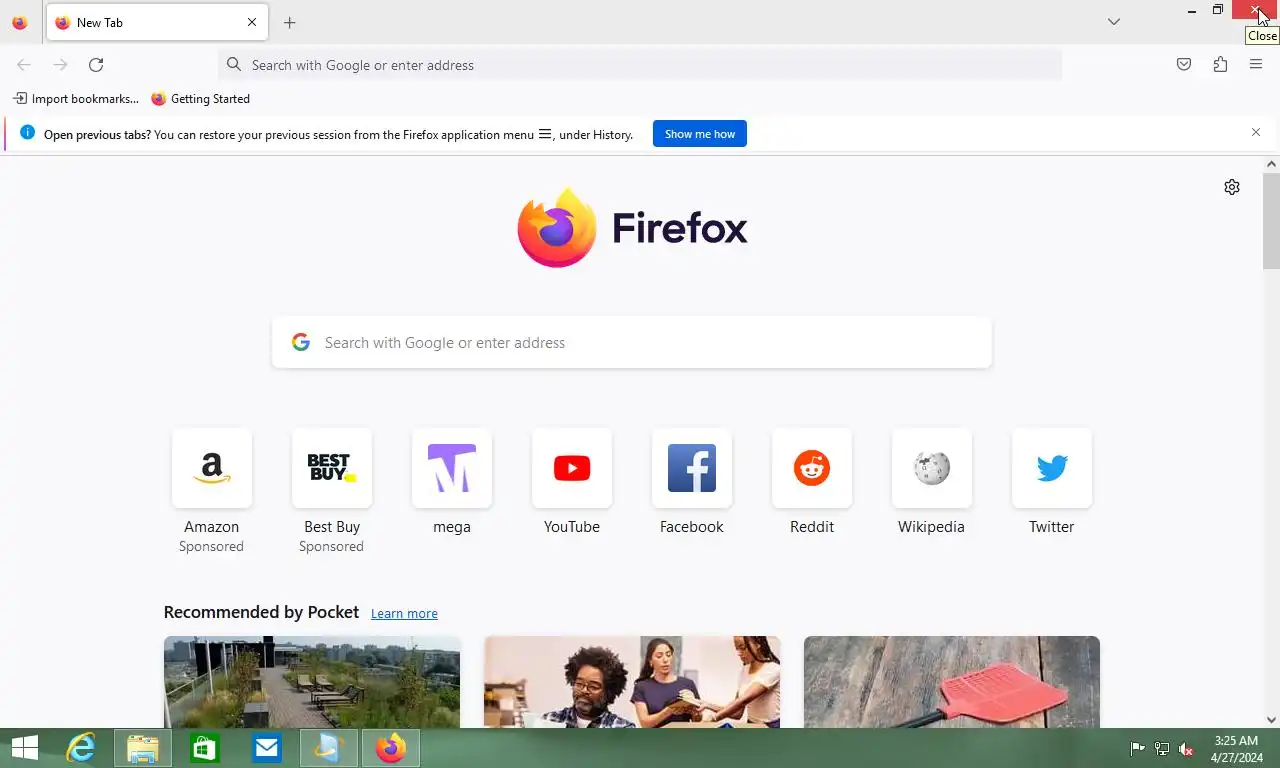Open the rooftop garden Pocket story thumbnail
Image resolution: width=1280 pixels, height=768 pixels.
312,682
